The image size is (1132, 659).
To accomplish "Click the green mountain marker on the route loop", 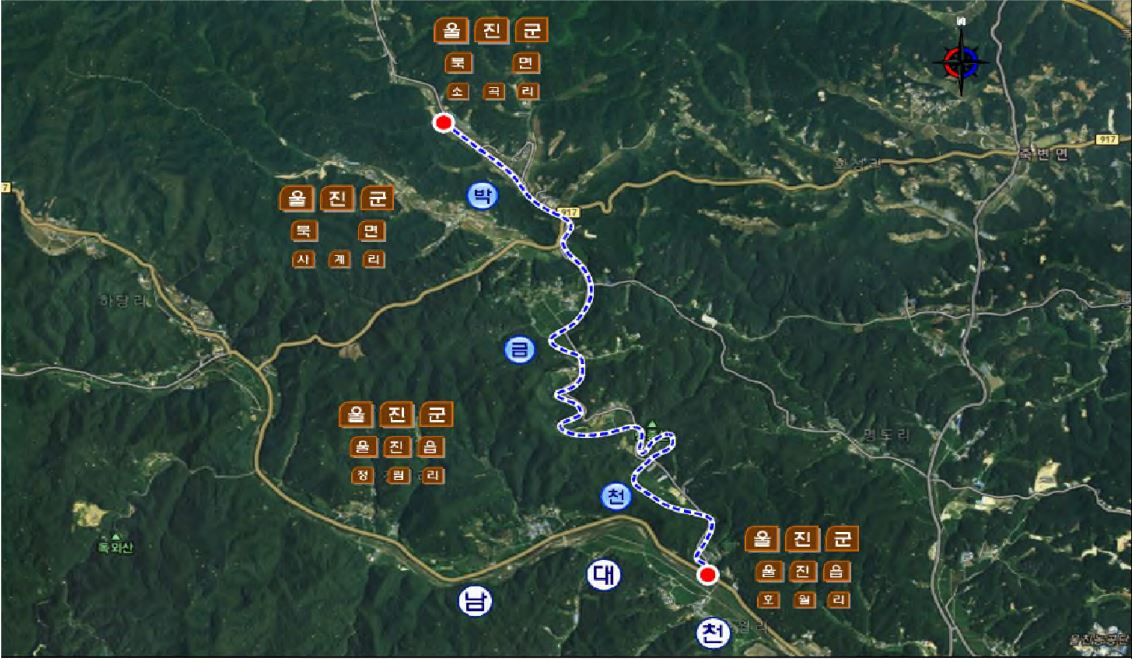I will click(653, 425).
